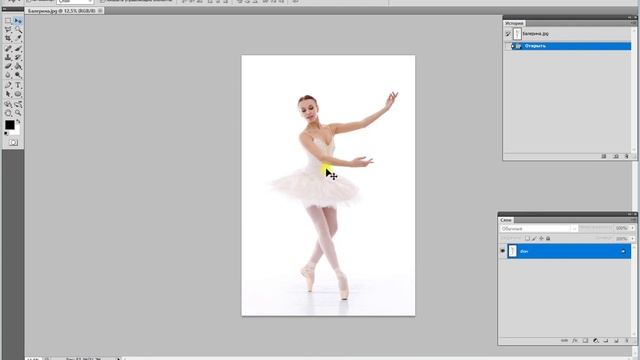Select the background layer row
Viewport: 640px width, 360px height.
pyautogui.click(x=568, y=251)
